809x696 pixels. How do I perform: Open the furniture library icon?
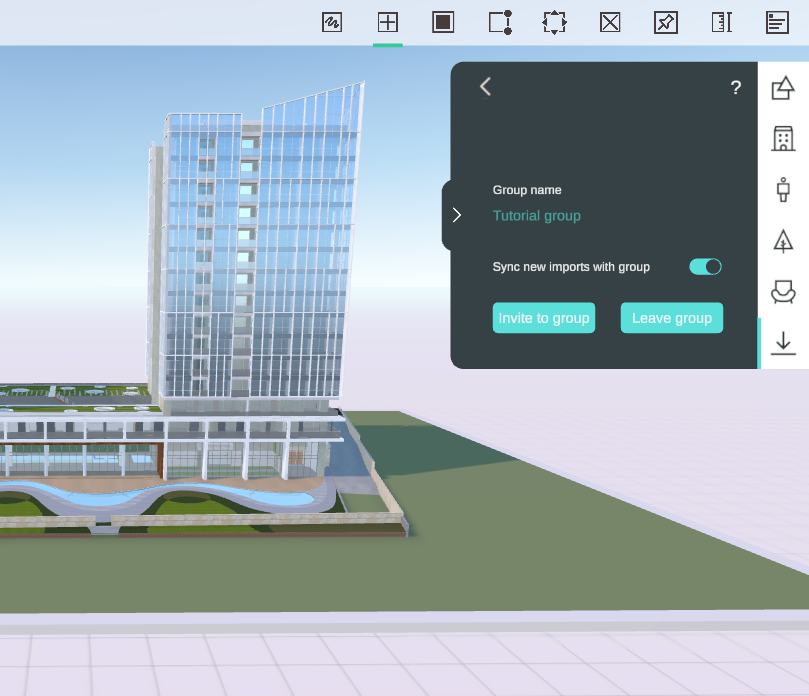pos(783,291)
